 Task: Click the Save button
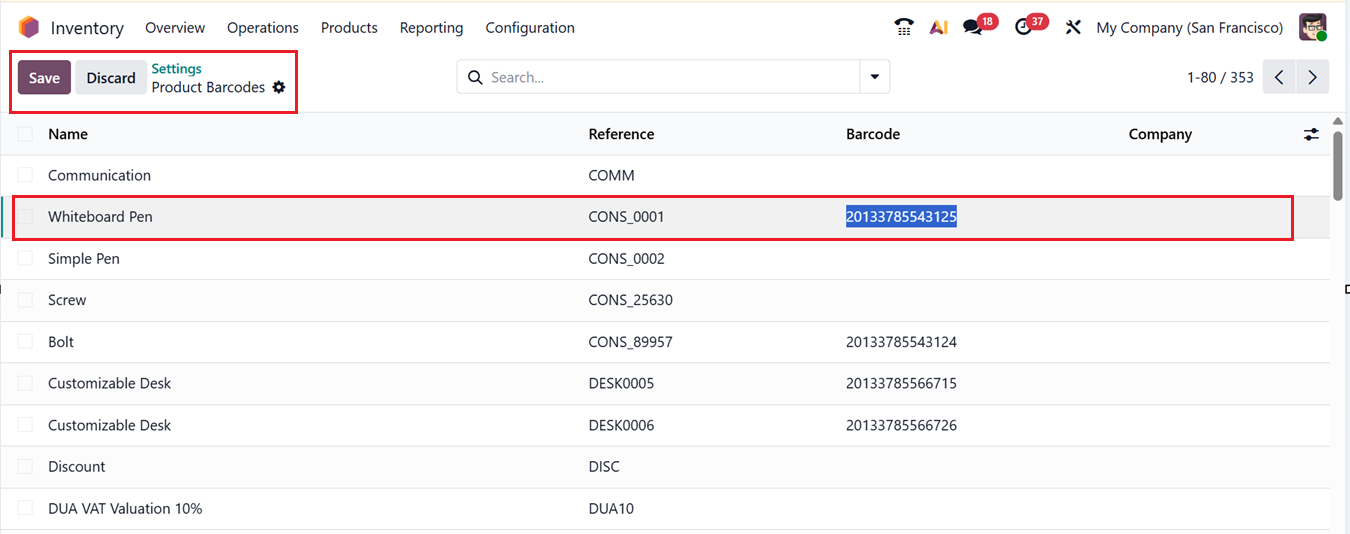point(44,78)
